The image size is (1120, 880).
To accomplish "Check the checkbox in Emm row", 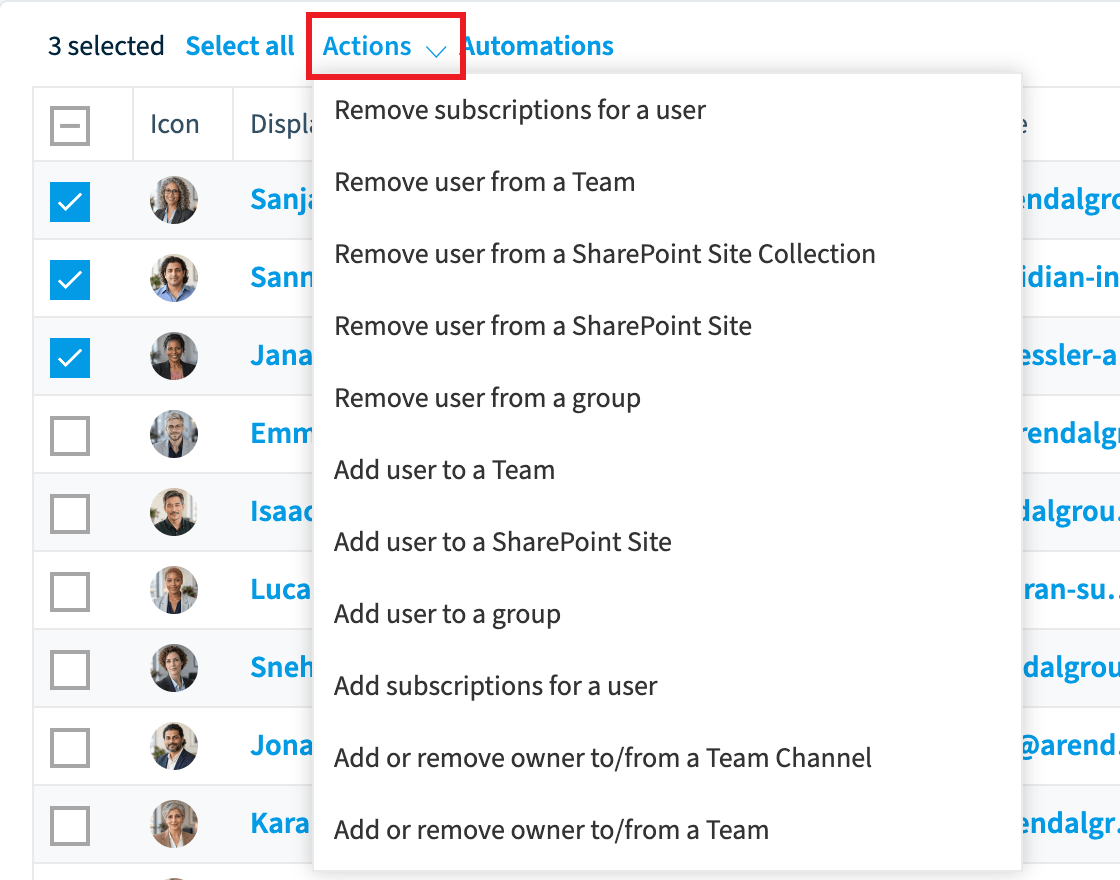I will pyautogui.click(x=70, y=436).
